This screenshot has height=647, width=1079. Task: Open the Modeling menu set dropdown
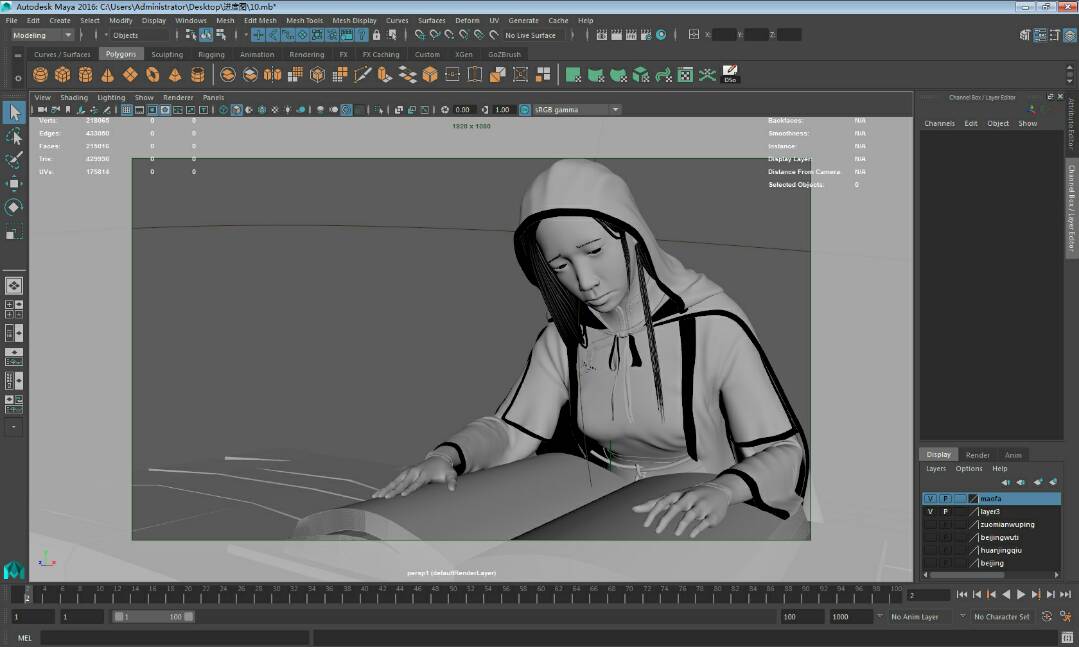[42, 35]
